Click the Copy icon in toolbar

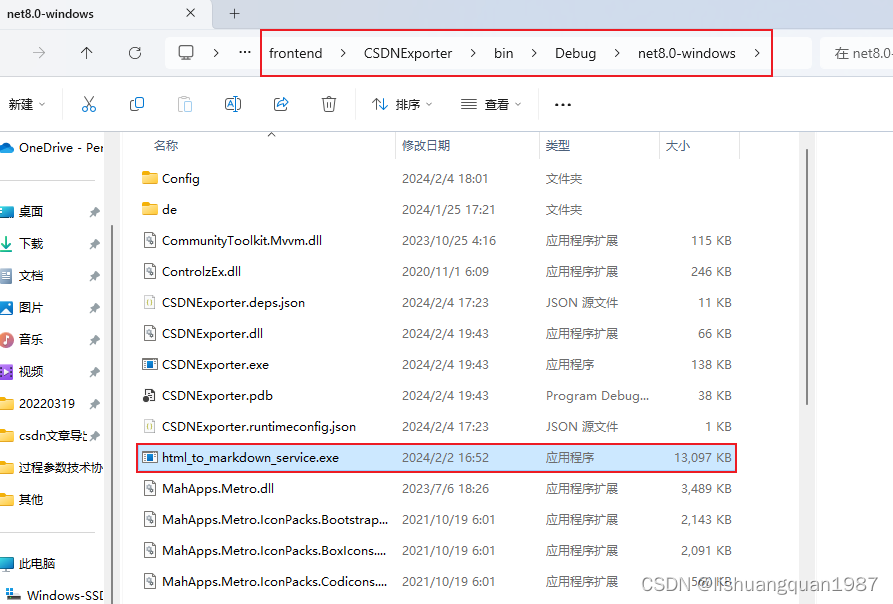click(x=137, y=104)
